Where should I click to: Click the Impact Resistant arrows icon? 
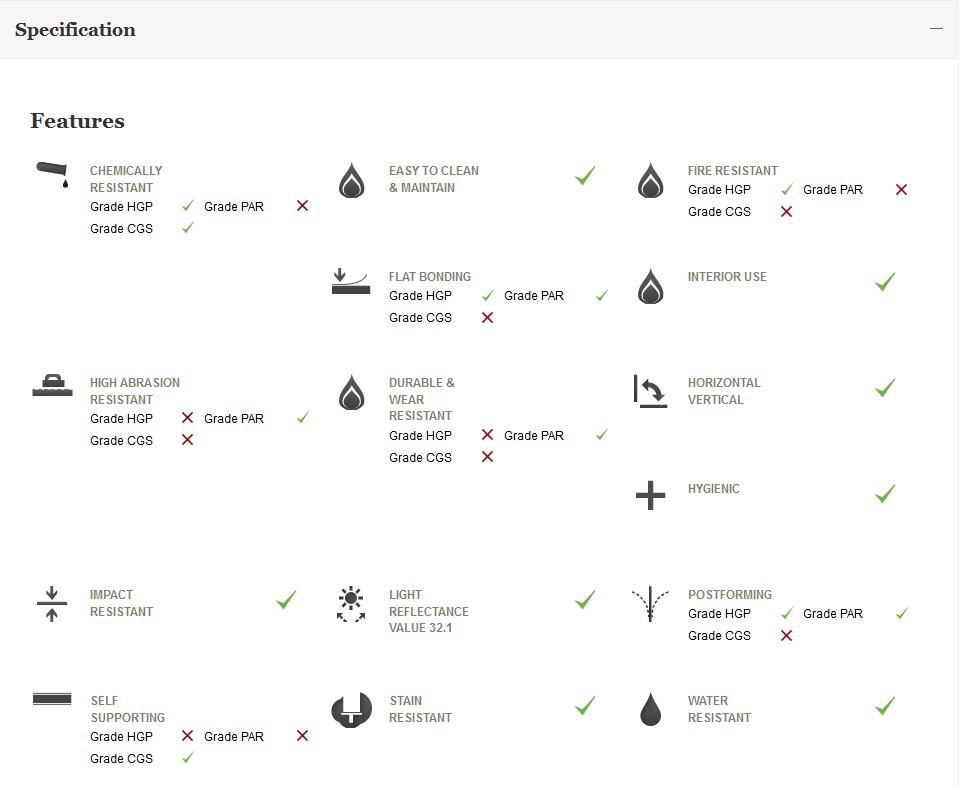(x=52, y=604)
